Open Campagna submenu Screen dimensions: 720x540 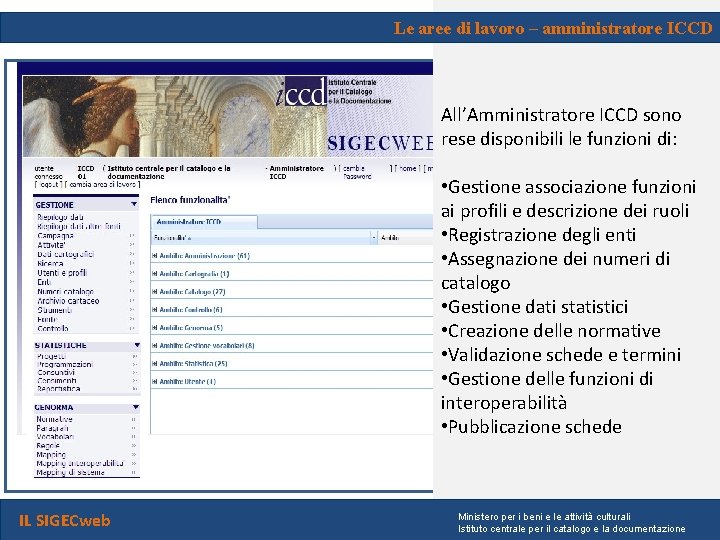[x=55, y=236]
